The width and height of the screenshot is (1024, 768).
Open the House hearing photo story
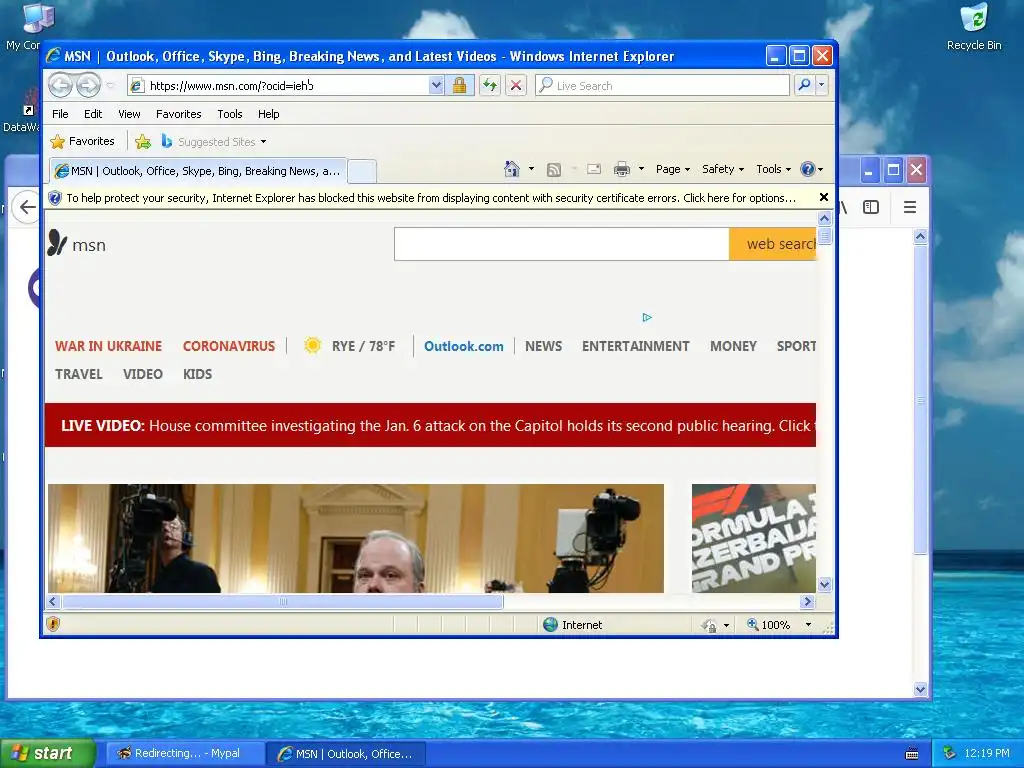pos(356,538)
